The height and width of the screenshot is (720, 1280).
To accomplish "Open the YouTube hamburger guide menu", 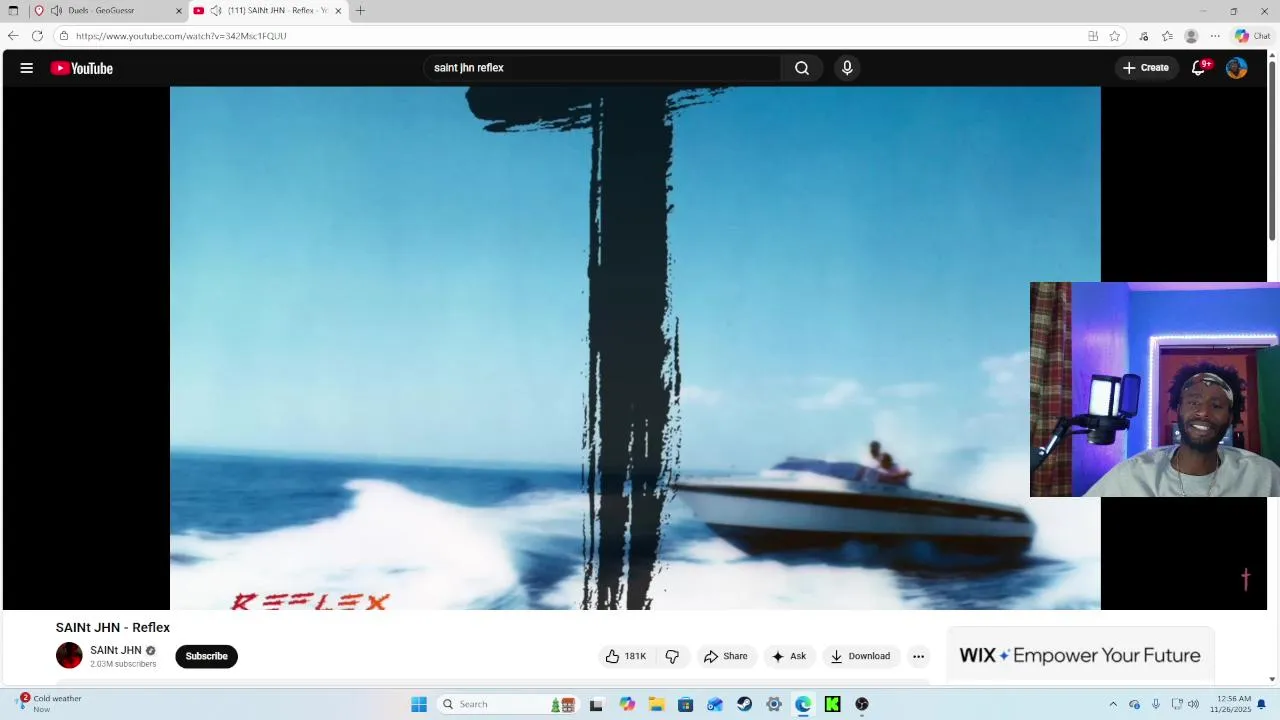I will [27, 68].
